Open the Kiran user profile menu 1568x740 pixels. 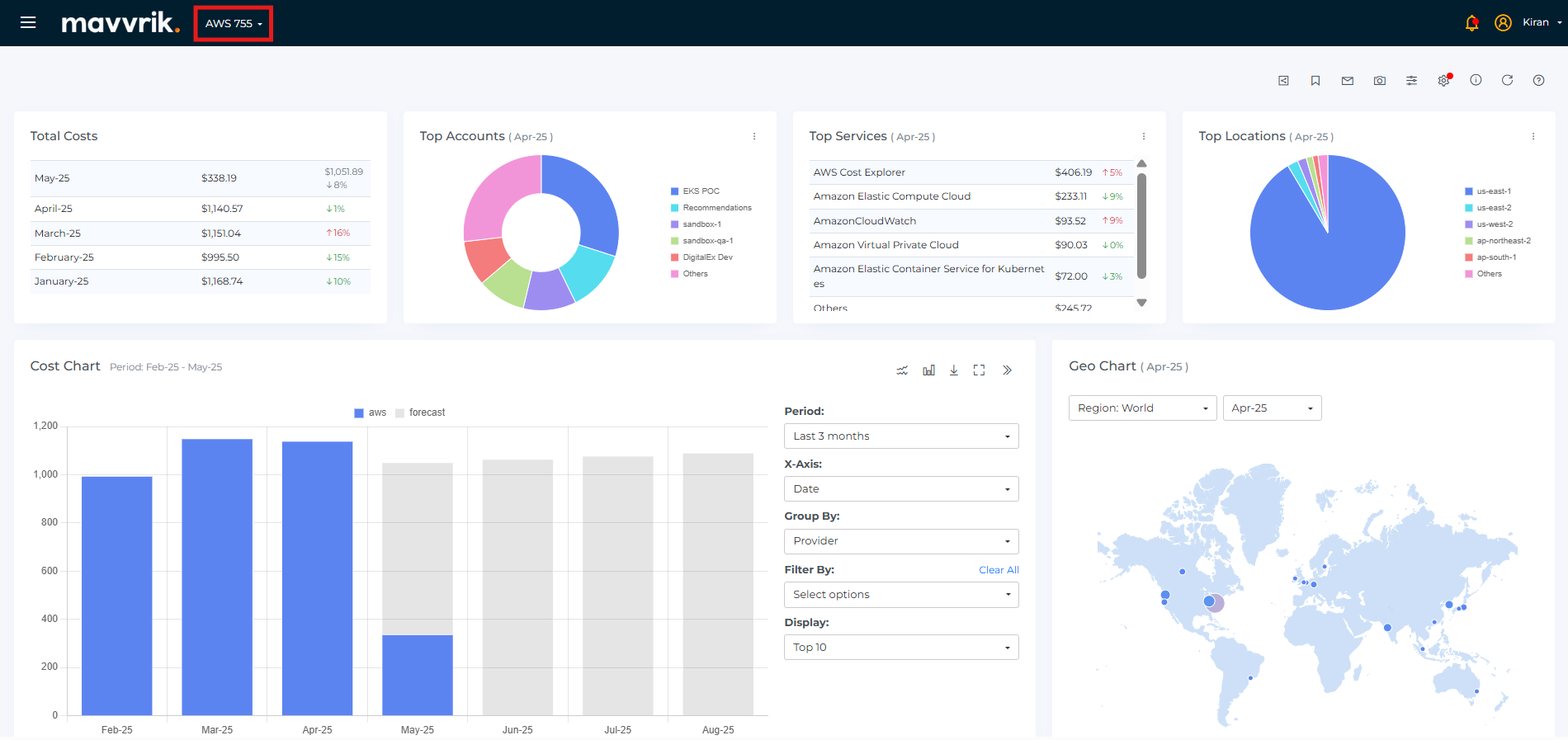point(1535,22)
